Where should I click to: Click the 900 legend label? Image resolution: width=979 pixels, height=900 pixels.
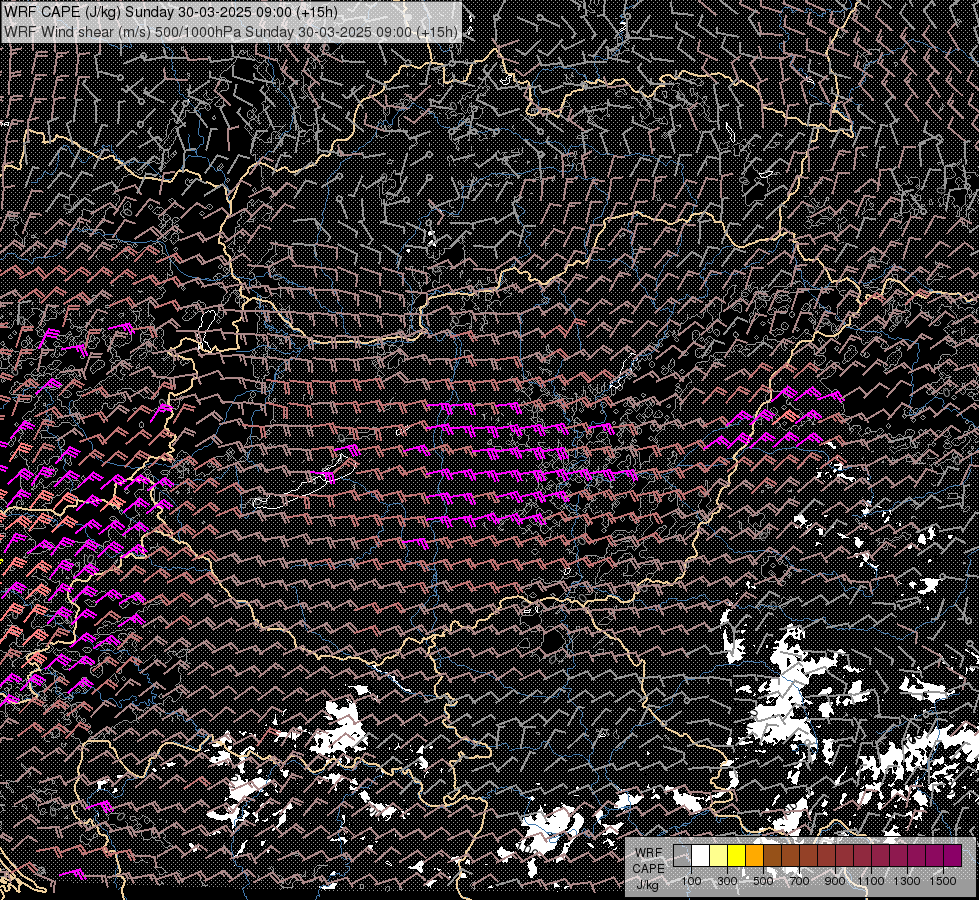click(835, 881)
